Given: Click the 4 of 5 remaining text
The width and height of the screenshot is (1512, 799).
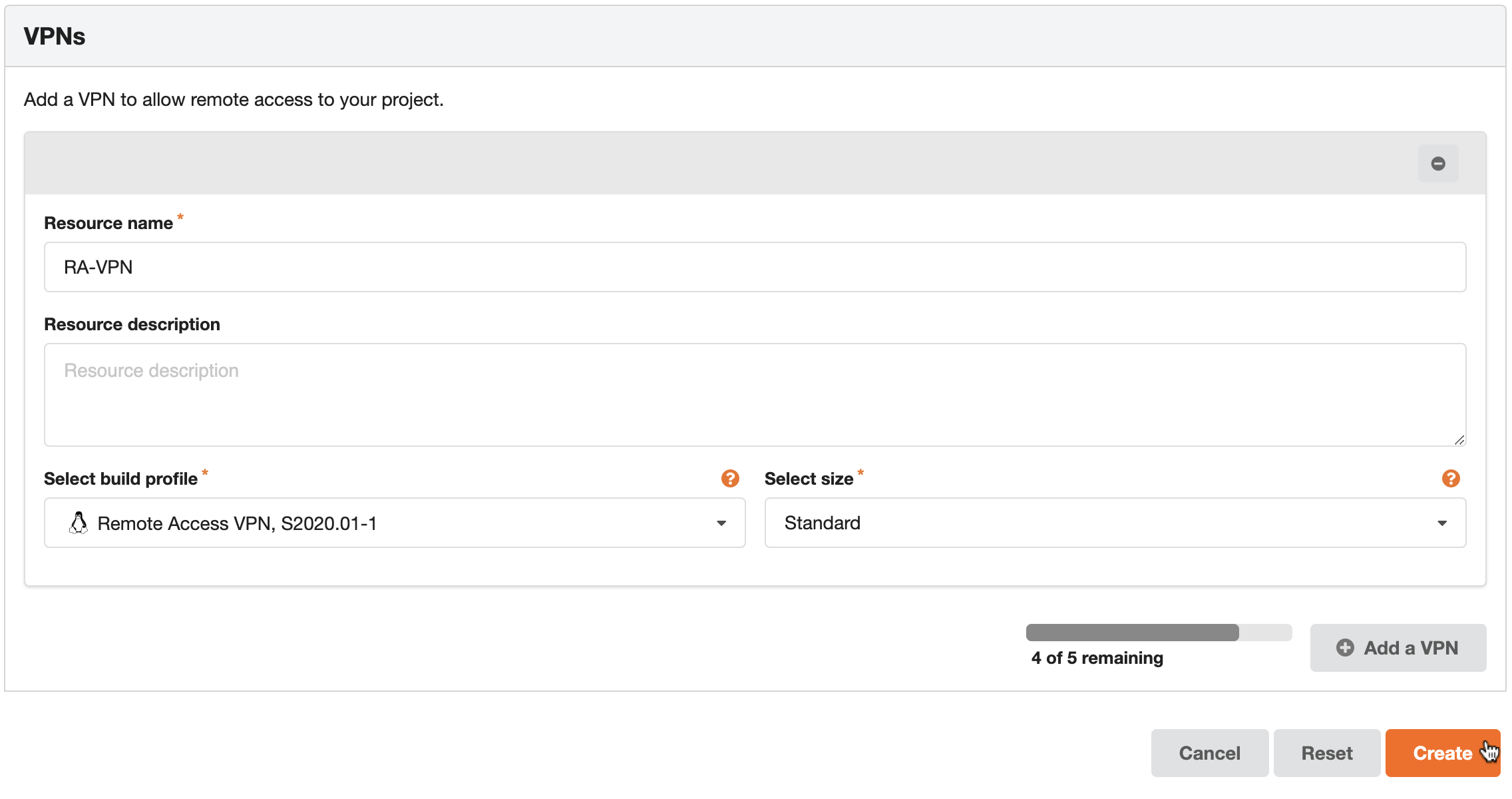Looking at the screenshot, I should [1097, 658].
